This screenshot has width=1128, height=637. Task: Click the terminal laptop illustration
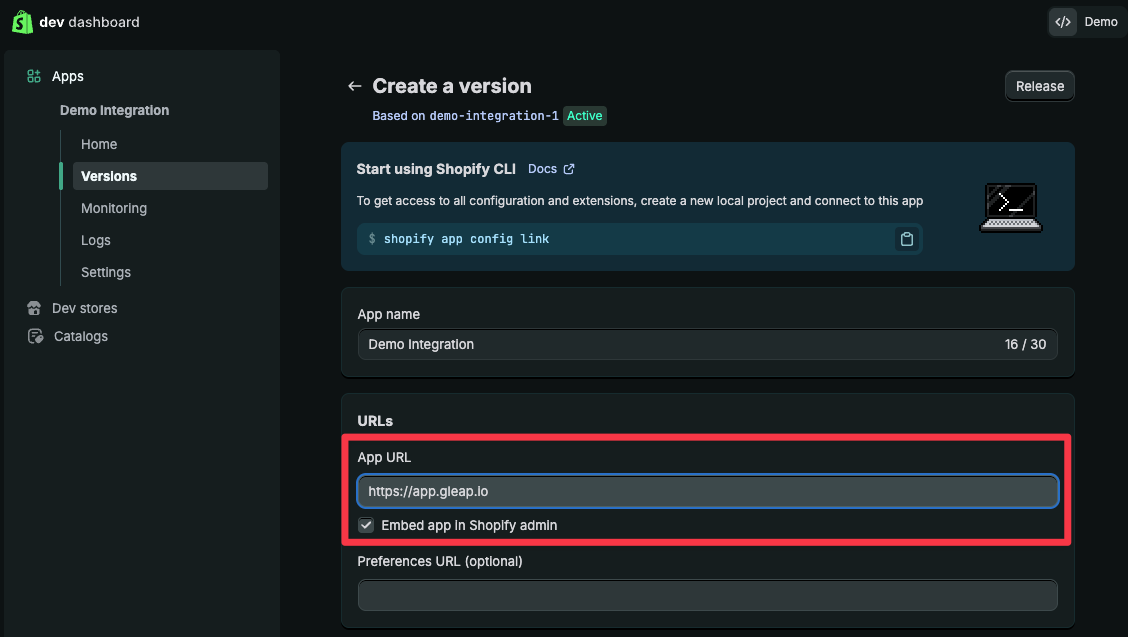[1011, 207]
